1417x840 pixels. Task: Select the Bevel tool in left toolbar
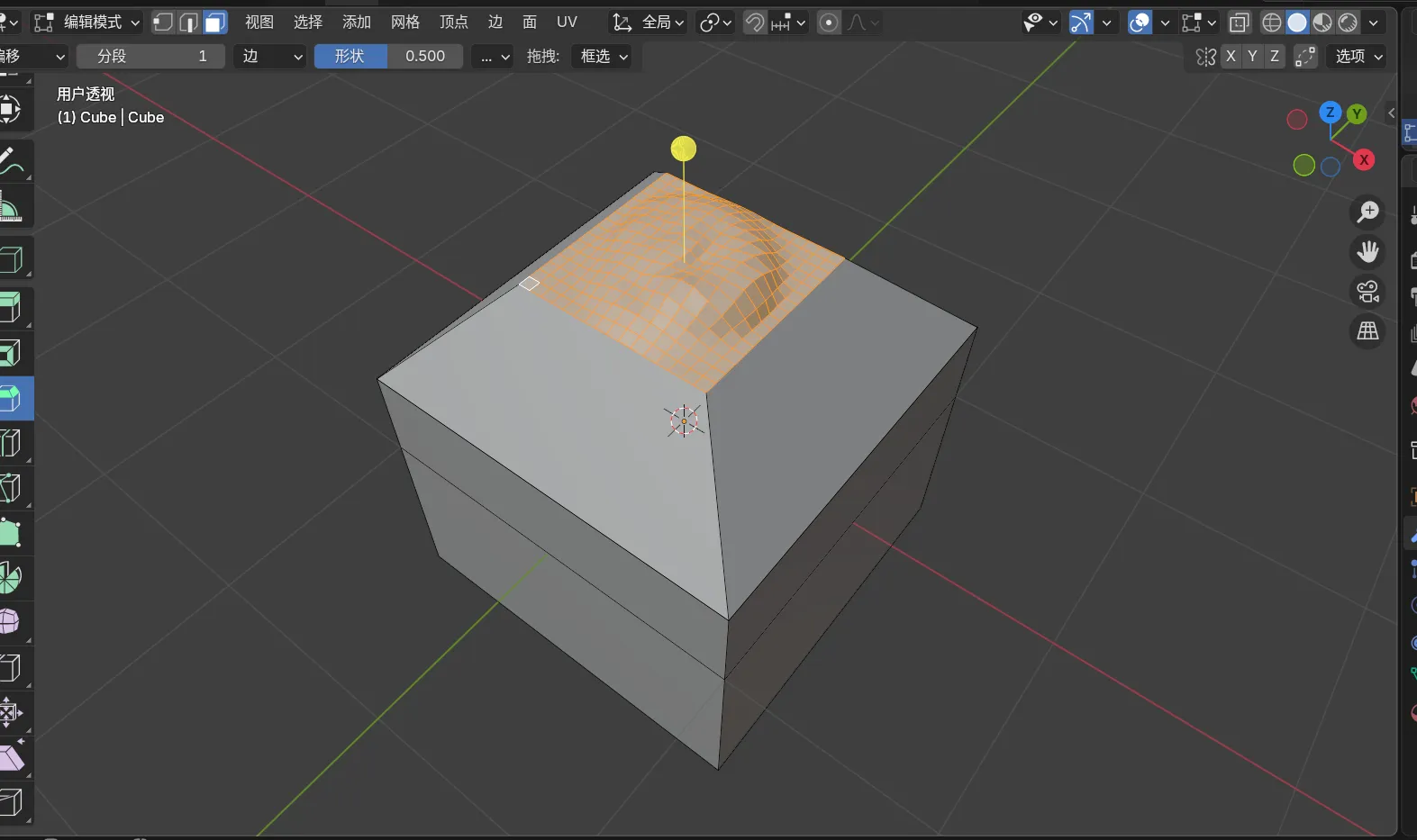click(11, 398)
